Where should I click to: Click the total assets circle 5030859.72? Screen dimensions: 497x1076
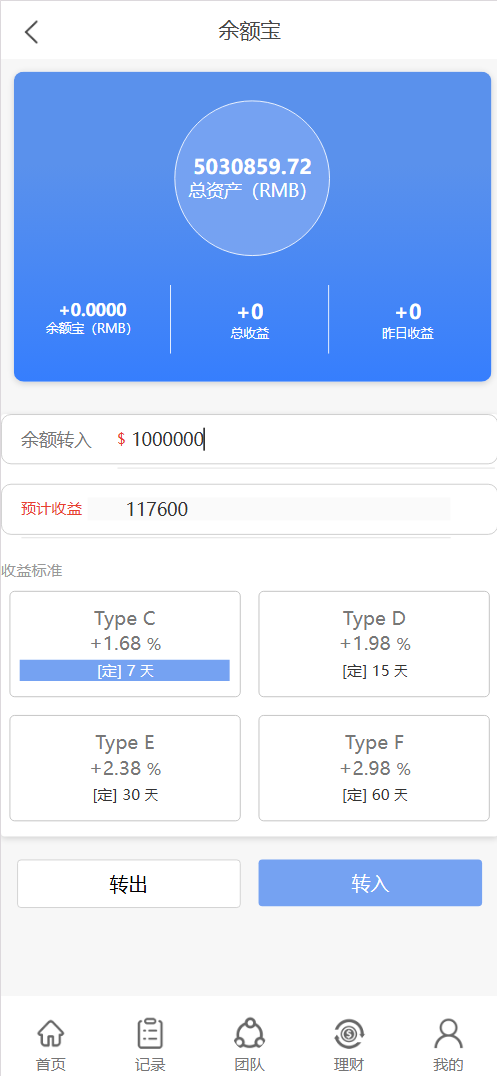point(252,178)
